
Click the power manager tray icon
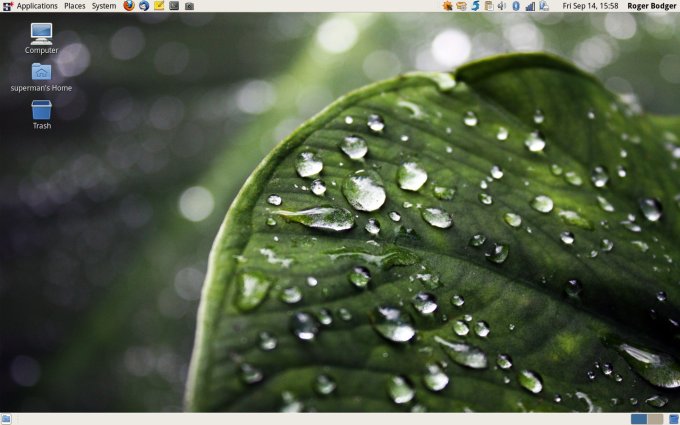point(544,6)
